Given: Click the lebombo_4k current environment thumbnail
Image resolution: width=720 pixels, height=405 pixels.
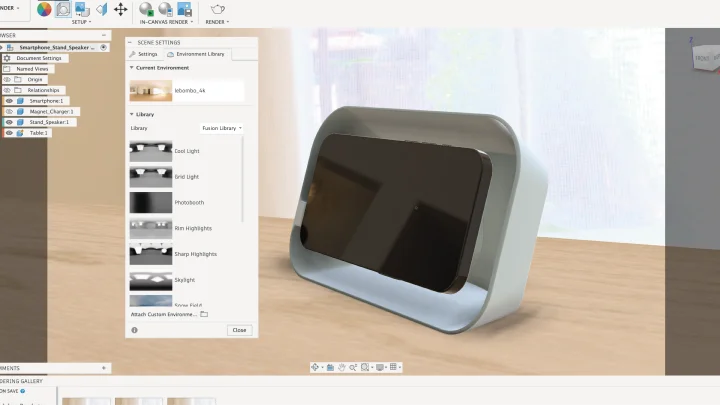Looking at the screenshot, I should 151,91.
